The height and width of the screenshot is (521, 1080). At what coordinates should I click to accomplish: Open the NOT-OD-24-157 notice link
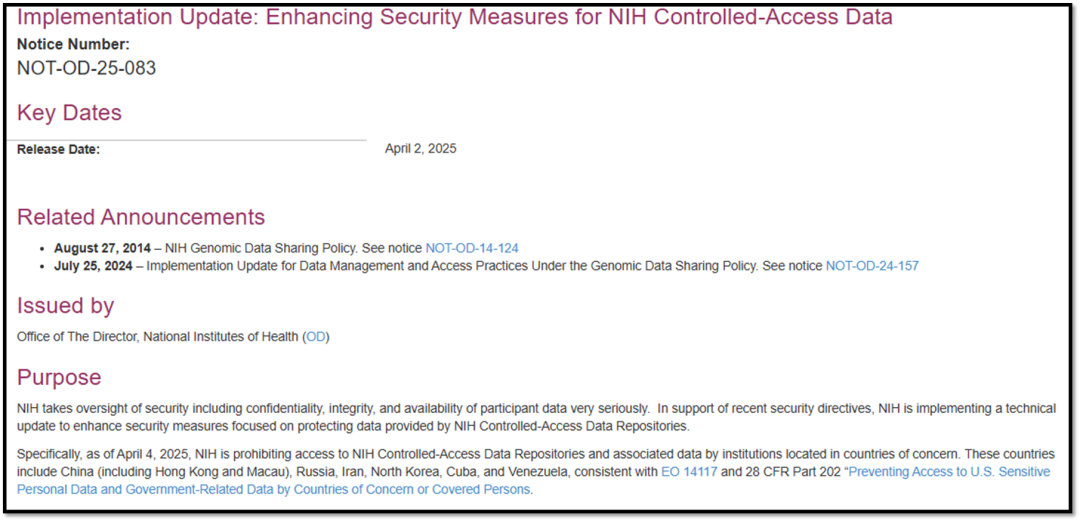coord(872,265)
